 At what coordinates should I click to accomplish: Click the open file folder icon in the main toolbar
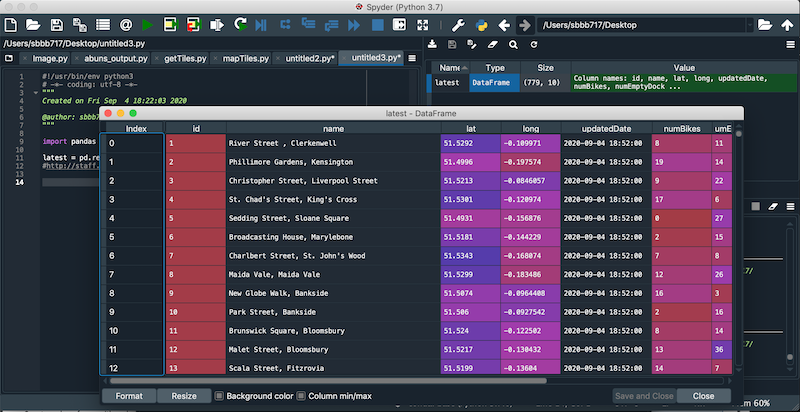33,25
